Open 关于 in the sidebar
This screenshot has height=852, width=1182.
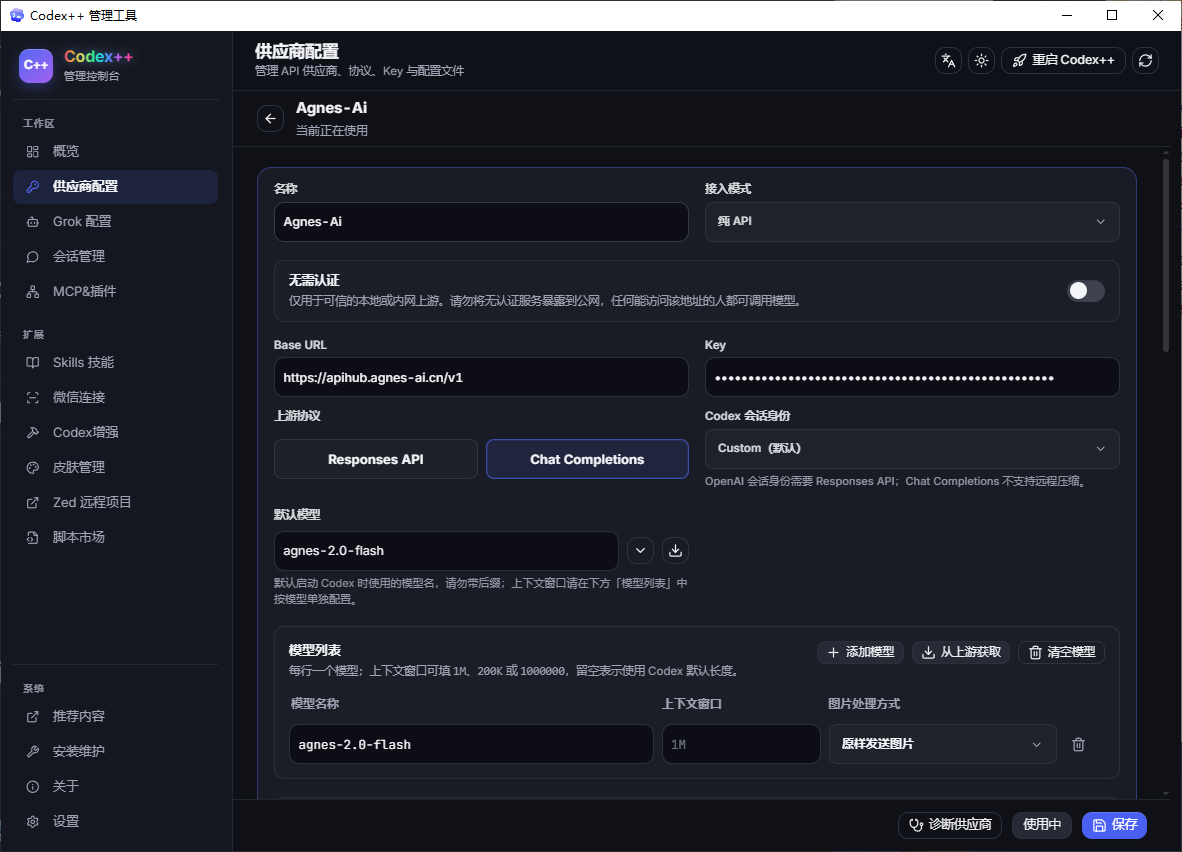[x=115, y=786]
